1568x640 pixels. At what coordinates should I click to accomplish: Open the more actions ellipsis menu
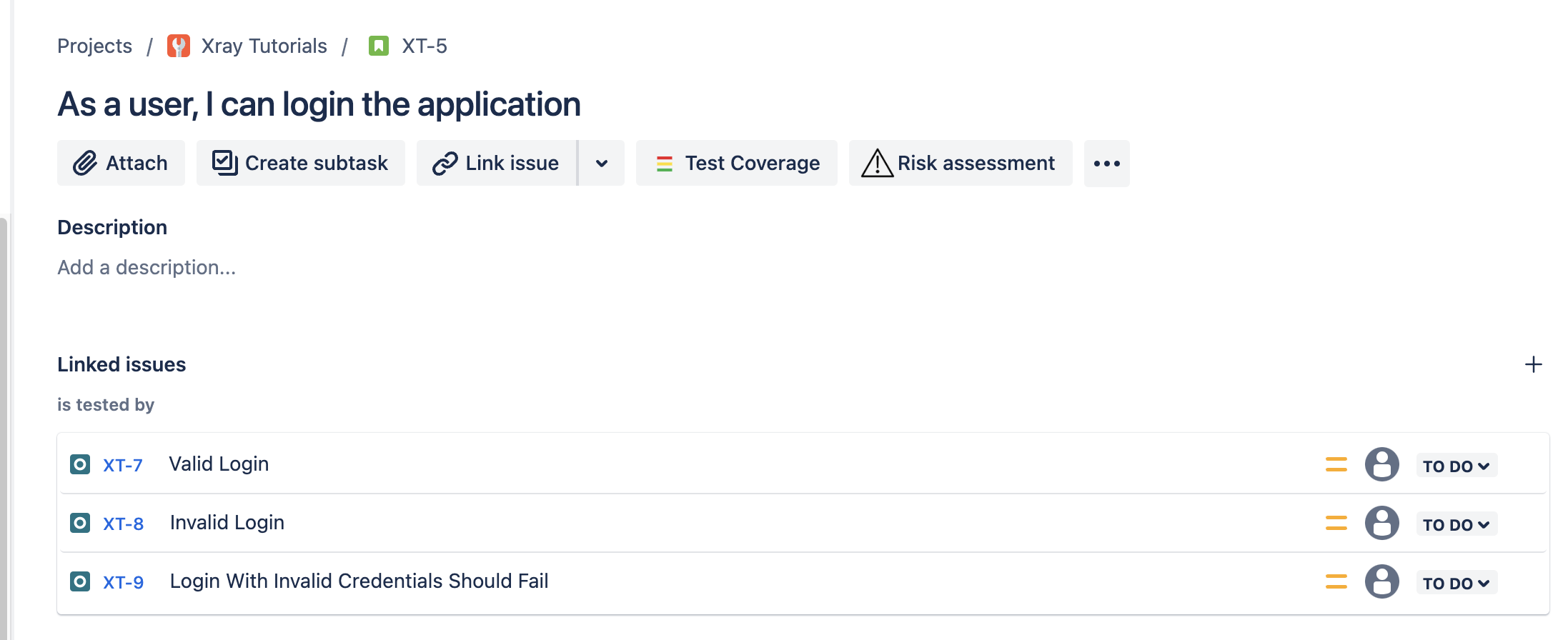[x=1107, y=164]
